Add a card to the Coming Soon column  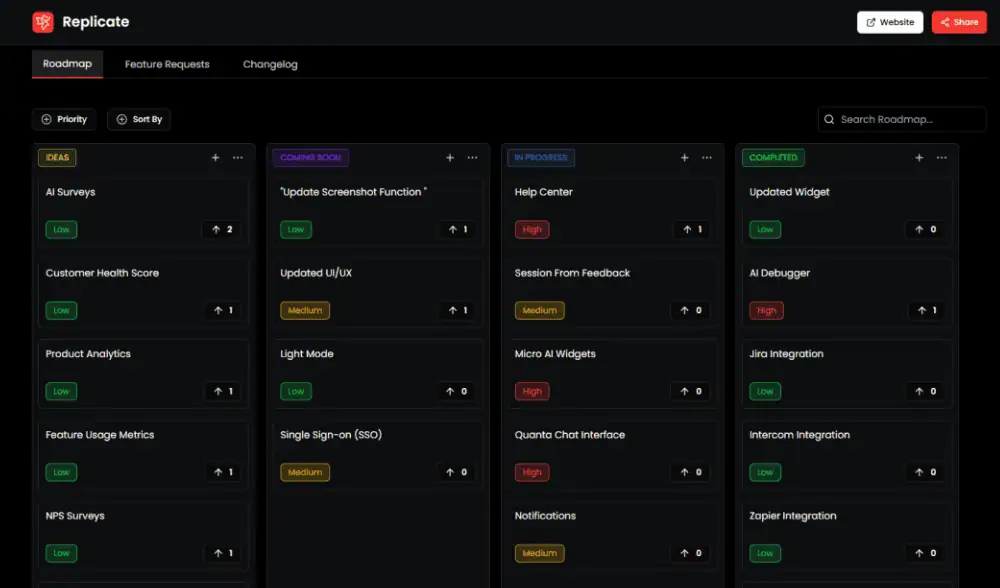(x=450, y=158)
